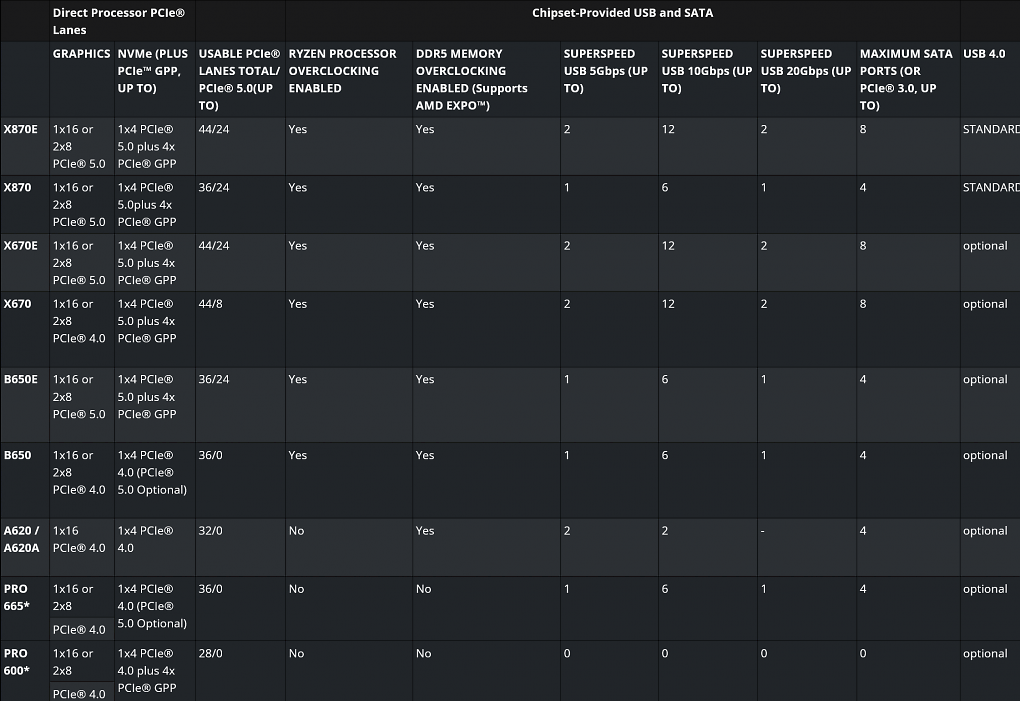This screenshot has width=1020, height=701.
Task: Click the 32/0 lanes value for A620
Action: (x=210, y=531)
